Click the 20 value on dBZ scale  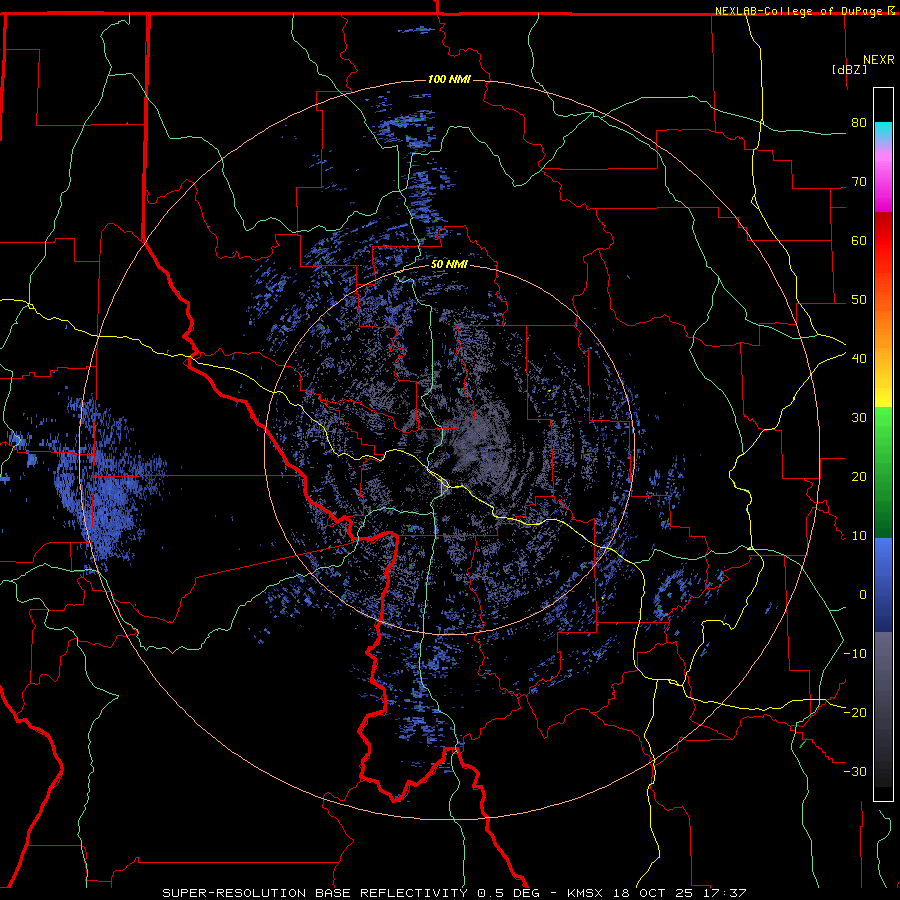click(859, 476)
